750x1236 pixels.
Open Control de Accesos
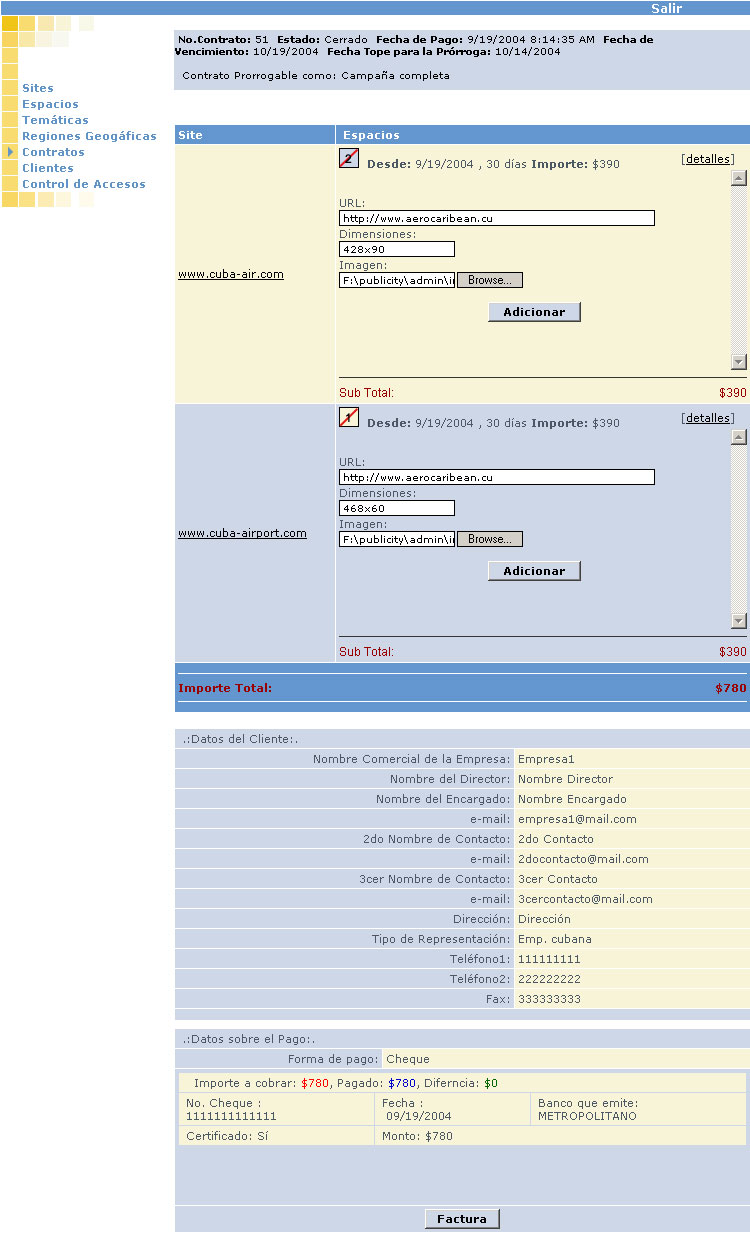(x=84, y=184)
